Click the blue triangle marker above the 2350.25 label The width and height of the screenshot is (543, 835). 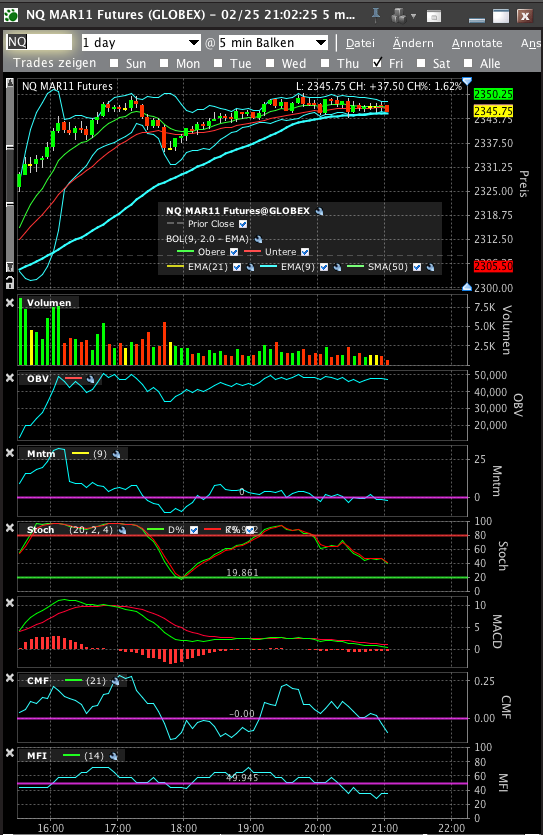pyautogui.click(x=467, y=81)
